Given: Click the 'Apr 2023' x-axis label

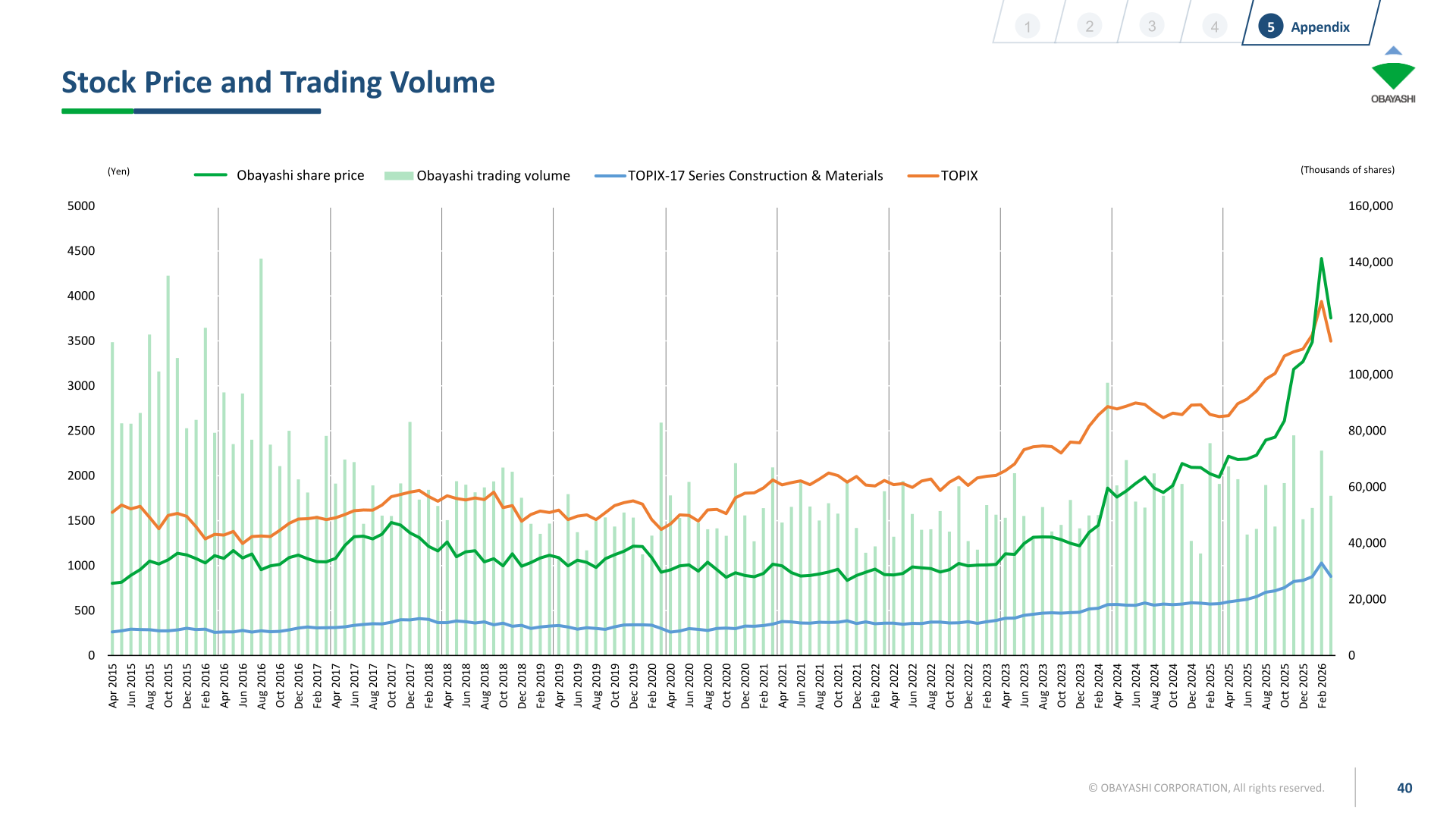Looking at the screenshot, I should [1006, 686].
